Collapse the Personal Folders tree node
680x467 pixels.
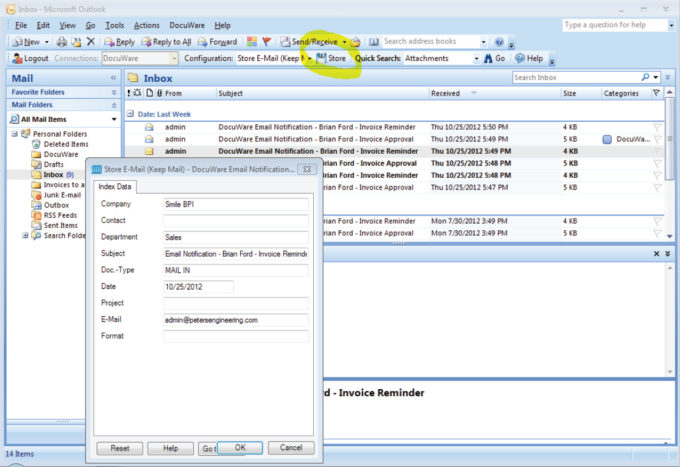tap(14, 134)
